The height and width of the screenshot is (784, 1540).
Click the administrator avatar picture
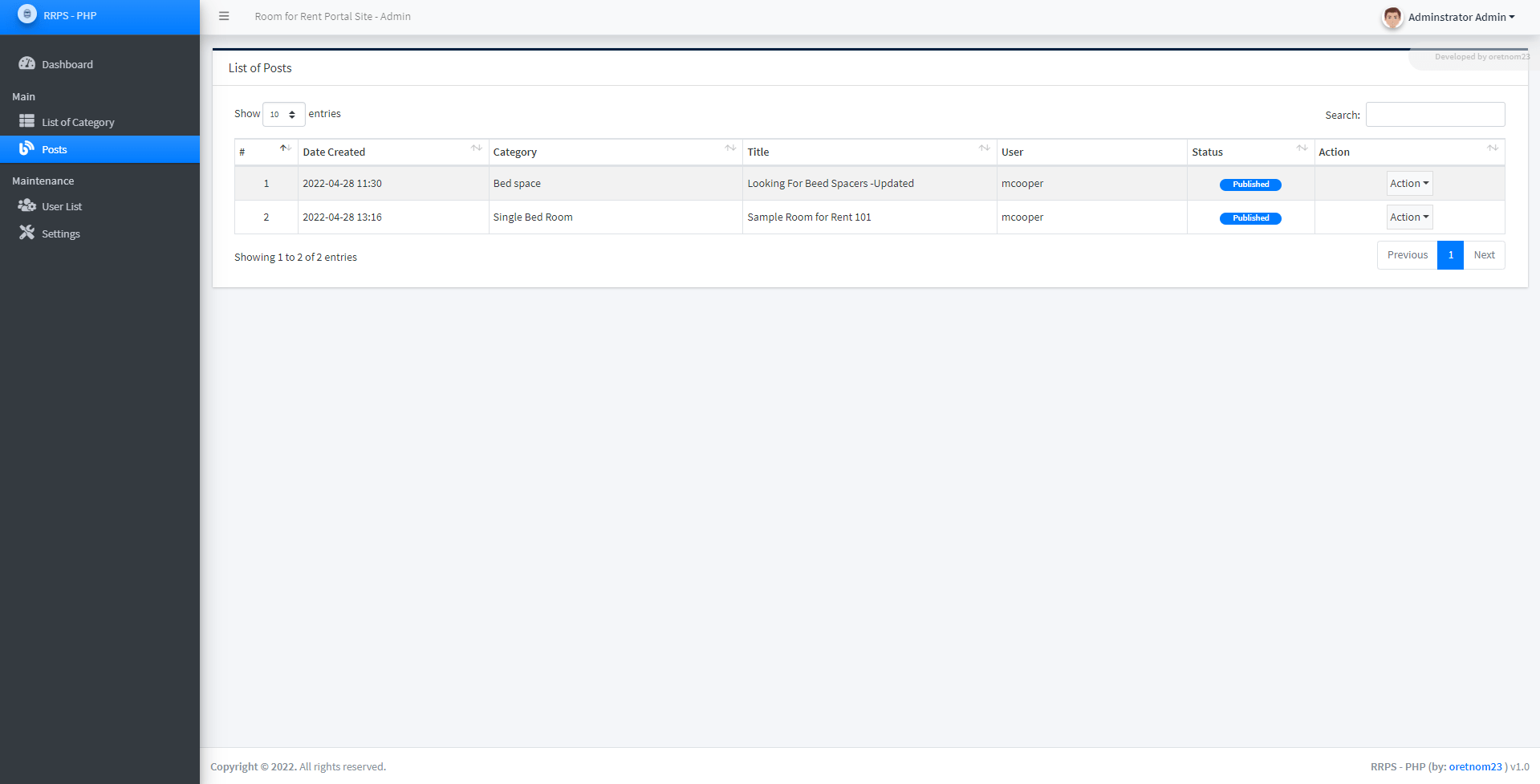click(x=1392, y=17)
